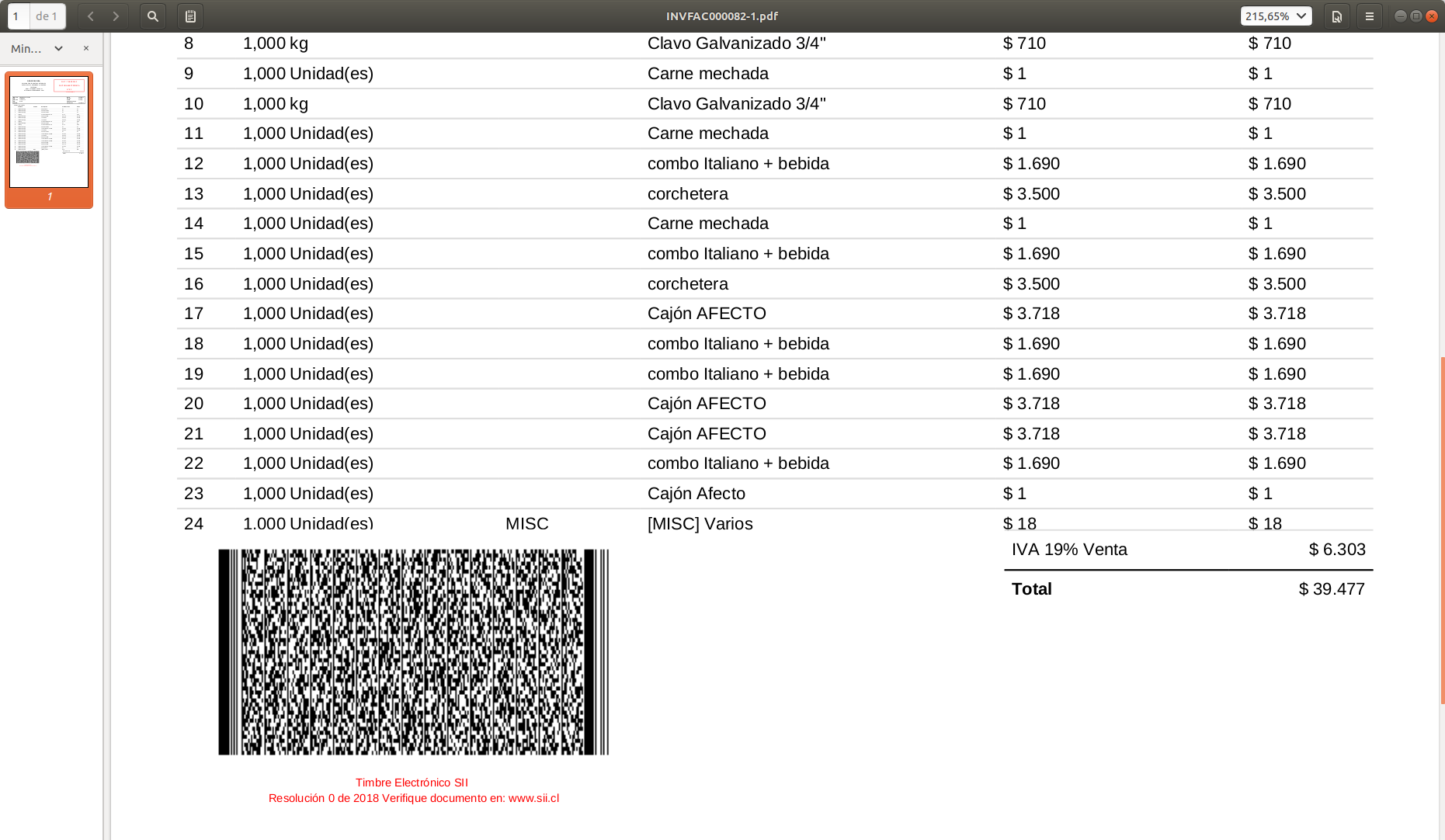
Task: Select the [MISC] Varios row text
Action: click(700, 524)
